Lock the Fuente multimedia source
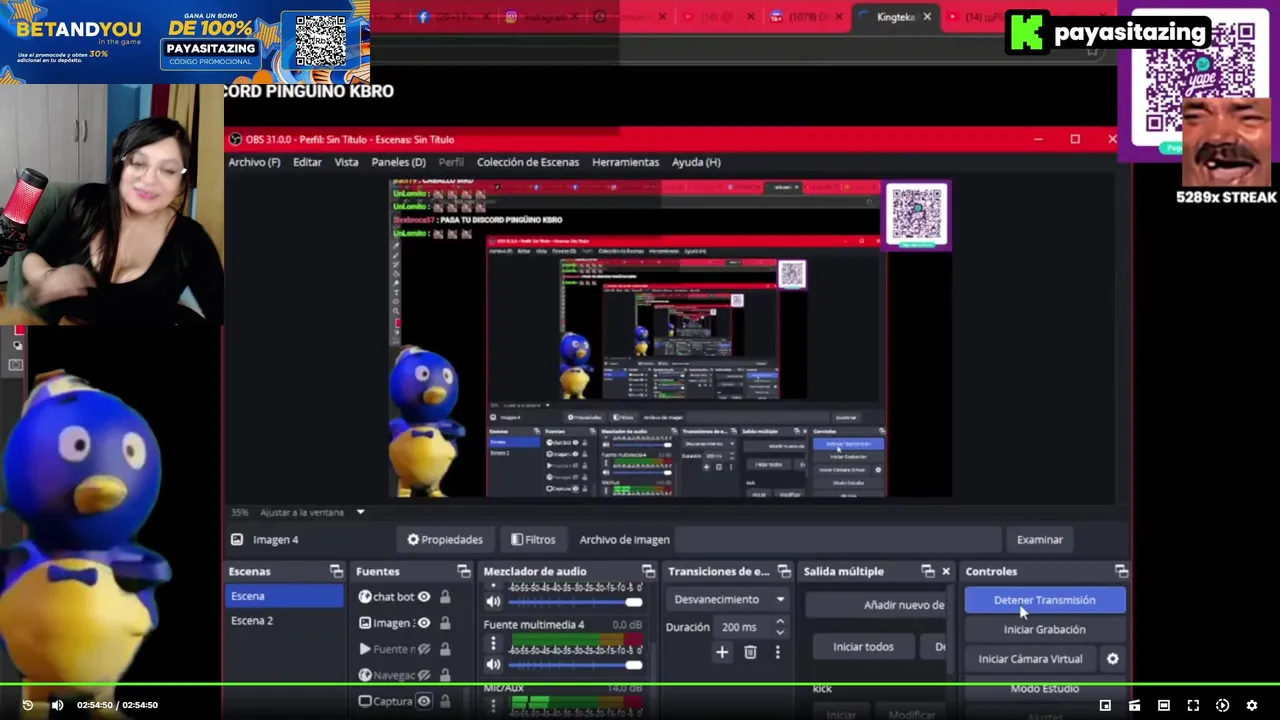The height and width of the screenshot is (720, 1280). tap(445, 649)
